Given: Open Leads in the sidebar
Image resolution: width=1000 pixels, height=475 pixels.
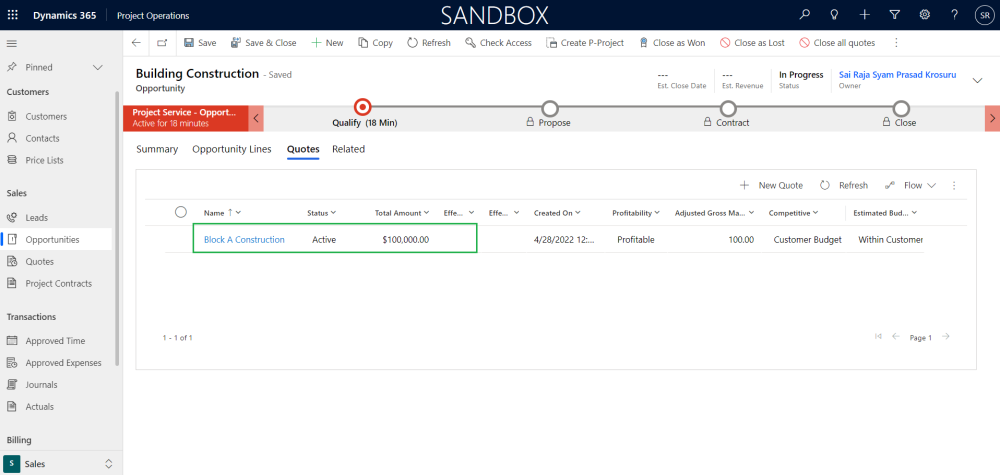Looking at the screenshot, I should [x=36, y=217].
